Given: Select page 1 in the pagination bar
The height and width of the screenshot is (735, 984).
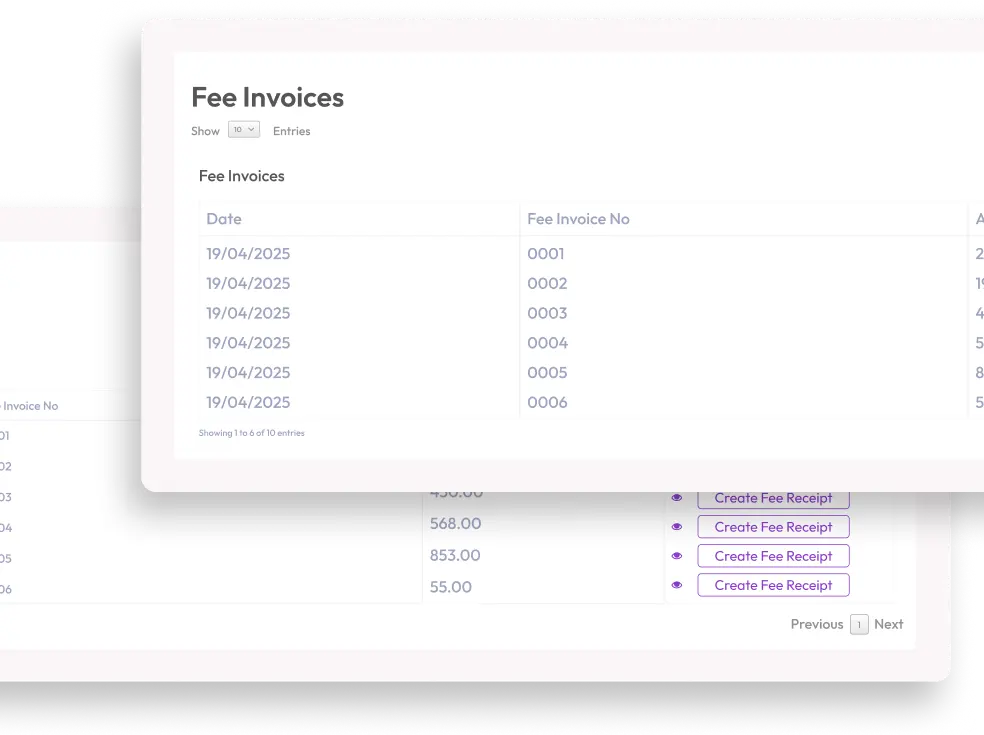Looking at the screenshot, I should [858, 623].
